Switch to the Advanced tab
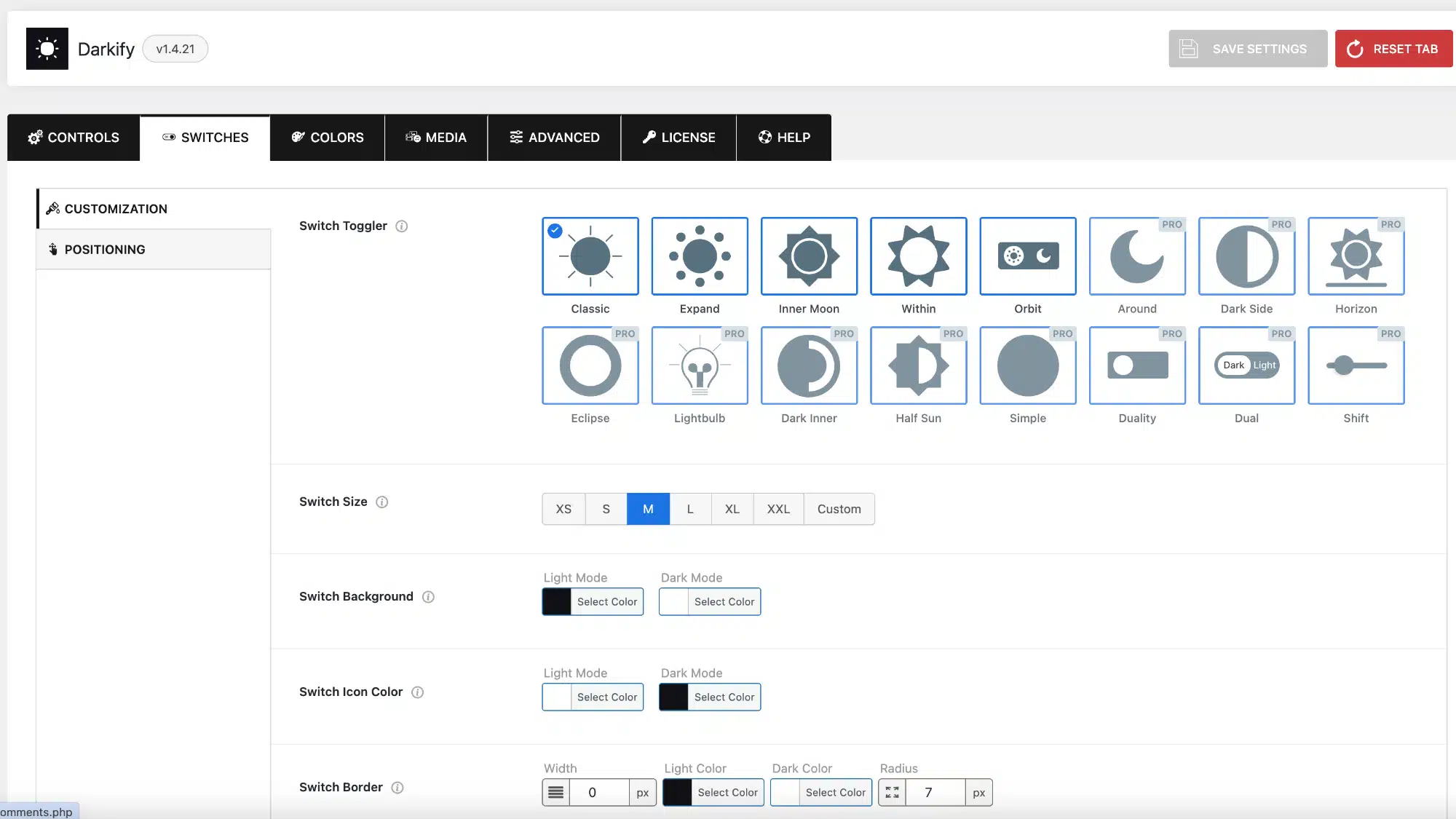Screen dimensions: 1456x819 tap(554, 138)
